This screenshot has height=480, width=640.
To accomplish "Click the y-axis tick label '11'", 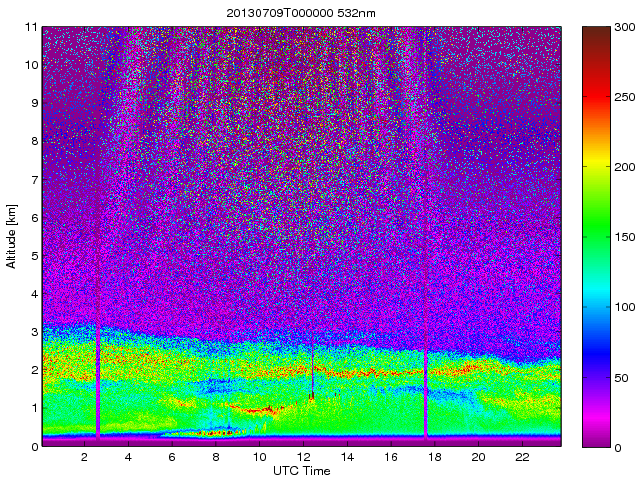I will [x=31, y=27].
